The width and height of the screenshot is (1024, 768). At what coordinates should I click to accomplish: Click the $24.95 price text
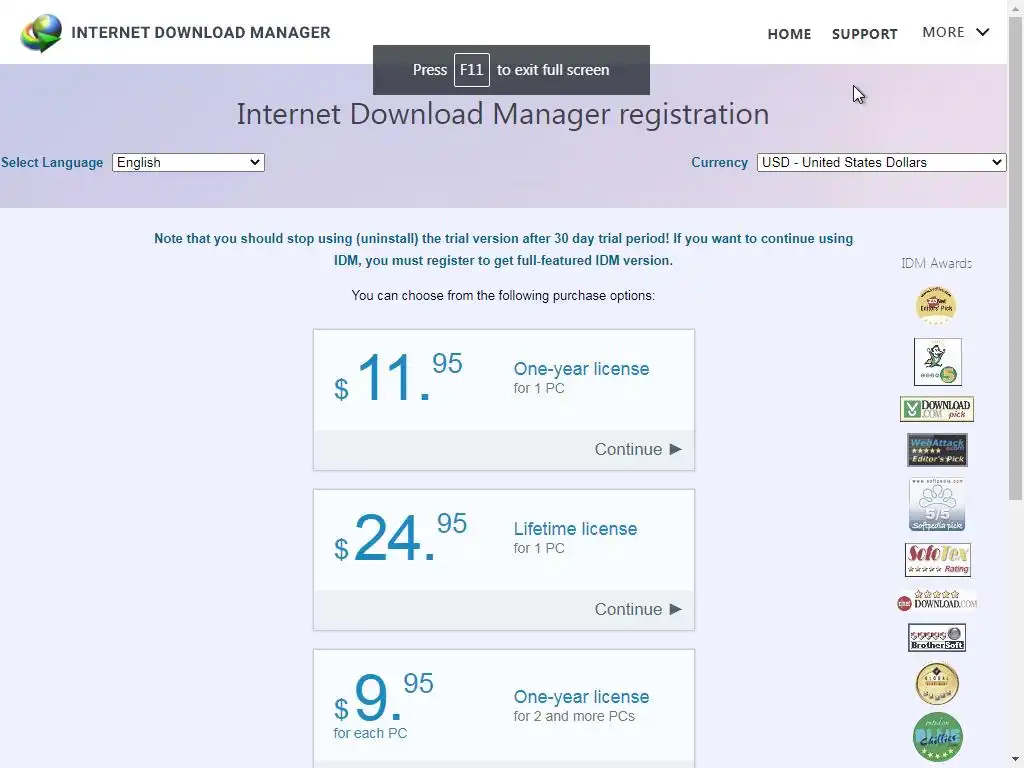point(400,537)
